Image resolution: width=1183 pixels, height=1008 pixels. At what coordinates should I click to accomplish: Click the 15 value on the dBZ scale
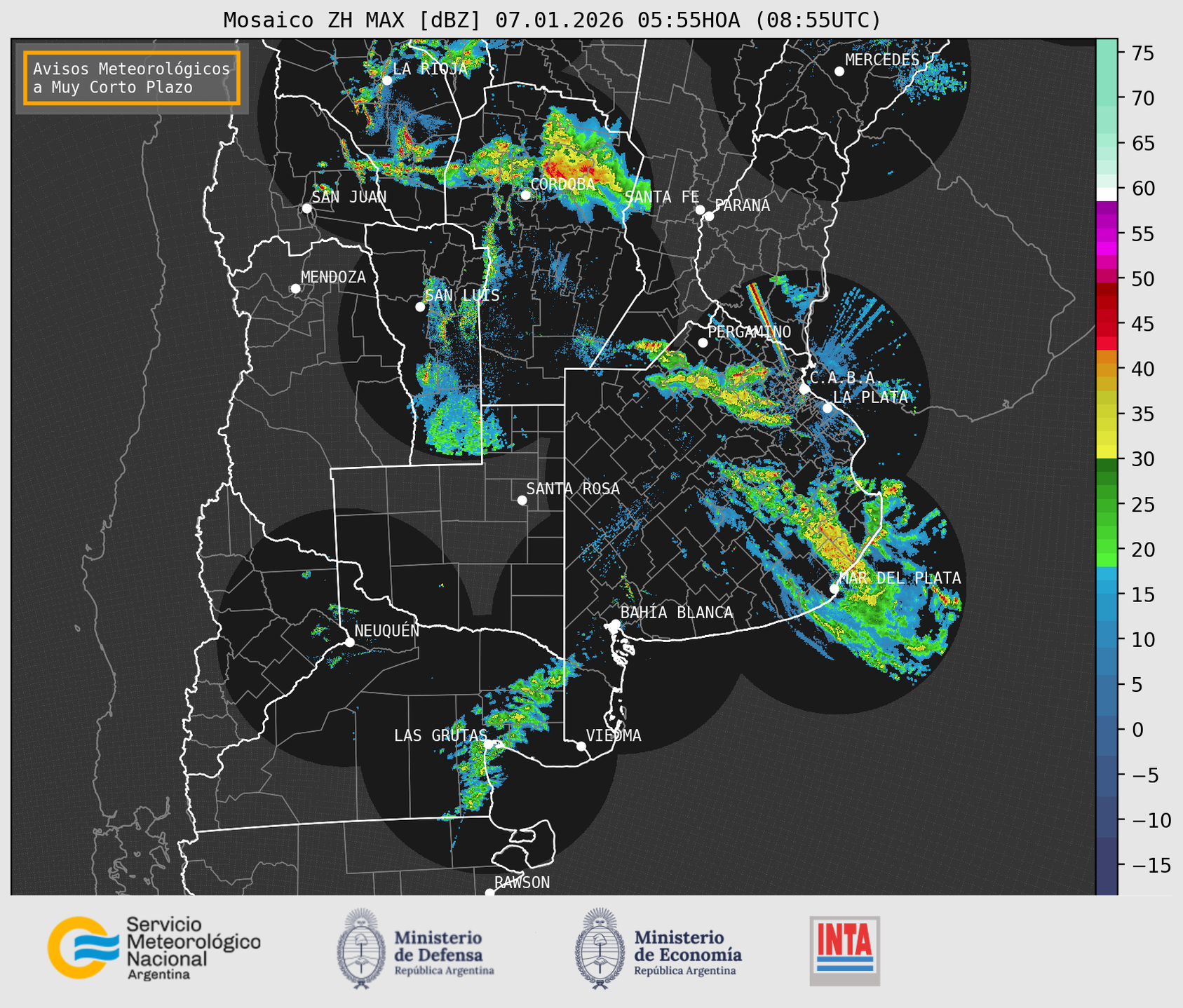tap(1142, 595)
